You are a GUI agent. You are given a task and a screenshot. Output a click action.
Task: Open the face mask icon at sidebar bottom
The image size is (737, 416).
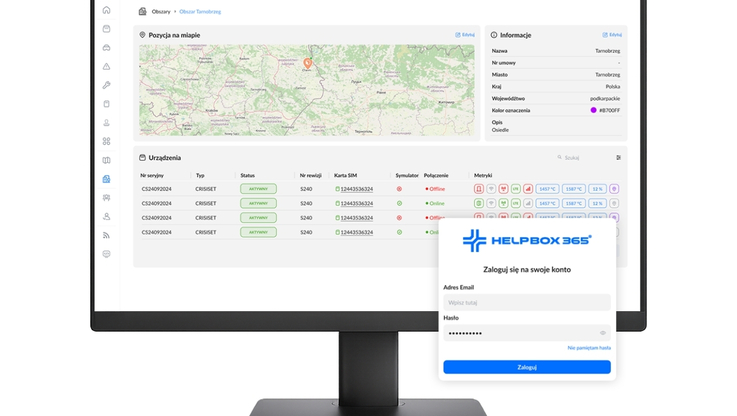pyautogui.click(x=106, y=254)
